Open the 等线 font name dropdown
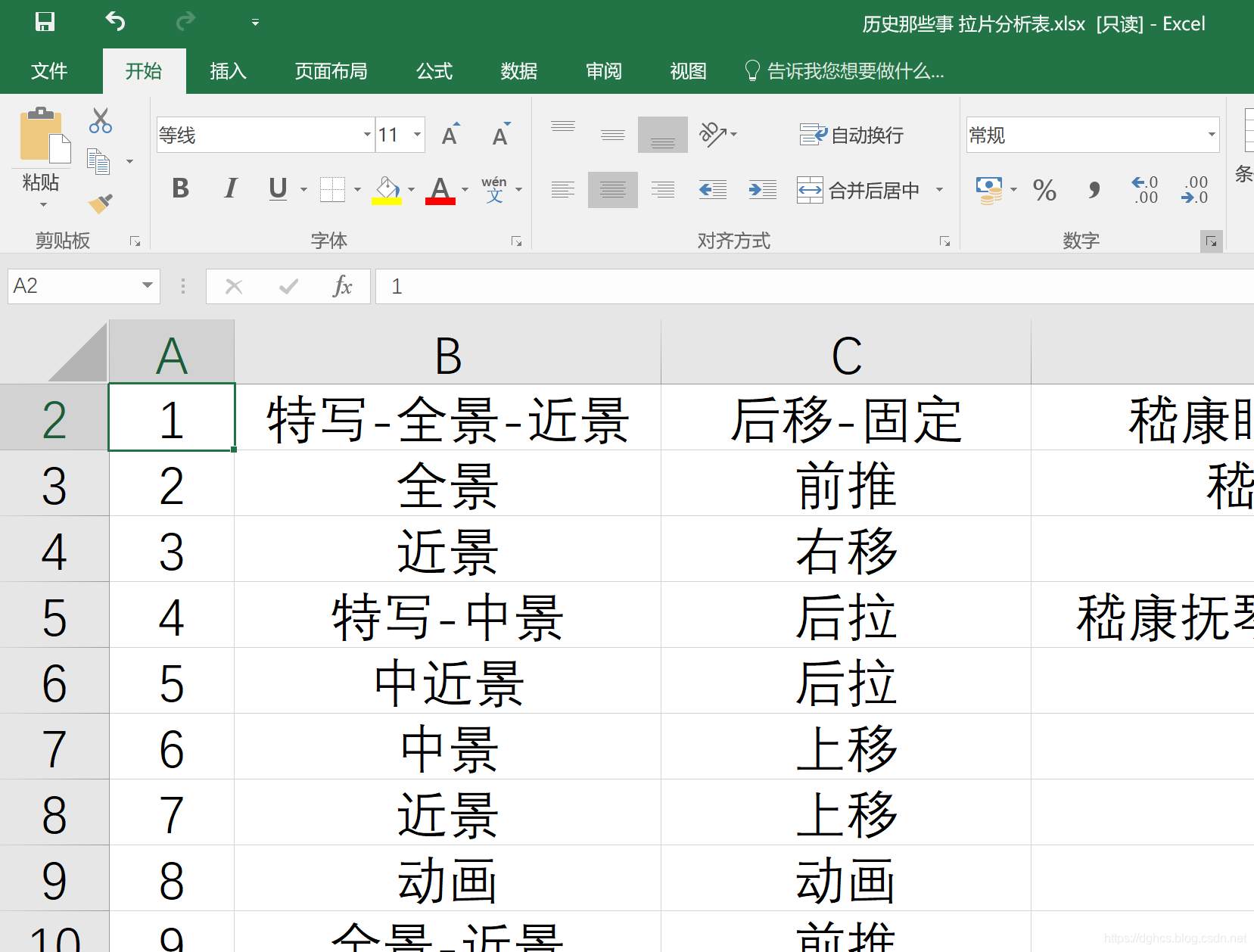 coord(367,135)
